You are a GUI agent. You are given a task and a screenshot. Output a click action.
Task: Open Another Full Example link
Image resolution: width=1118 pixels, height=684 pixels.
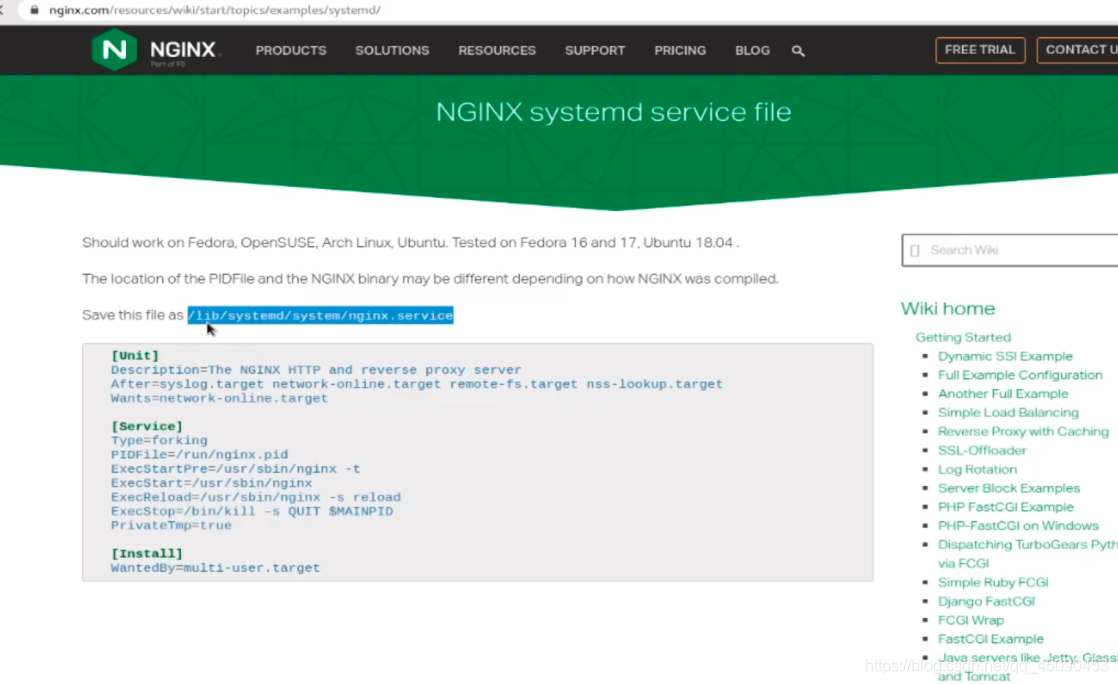[1002, 394]
